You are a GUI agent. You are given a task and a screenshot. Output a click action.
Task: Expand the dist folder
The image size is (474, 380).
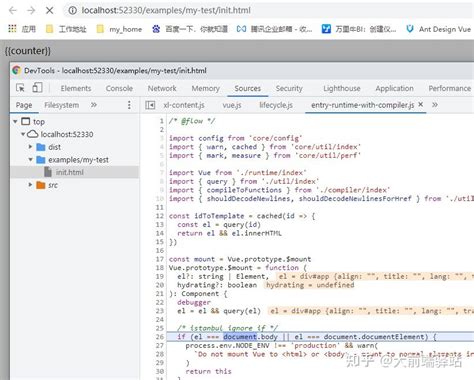point(30,147)
